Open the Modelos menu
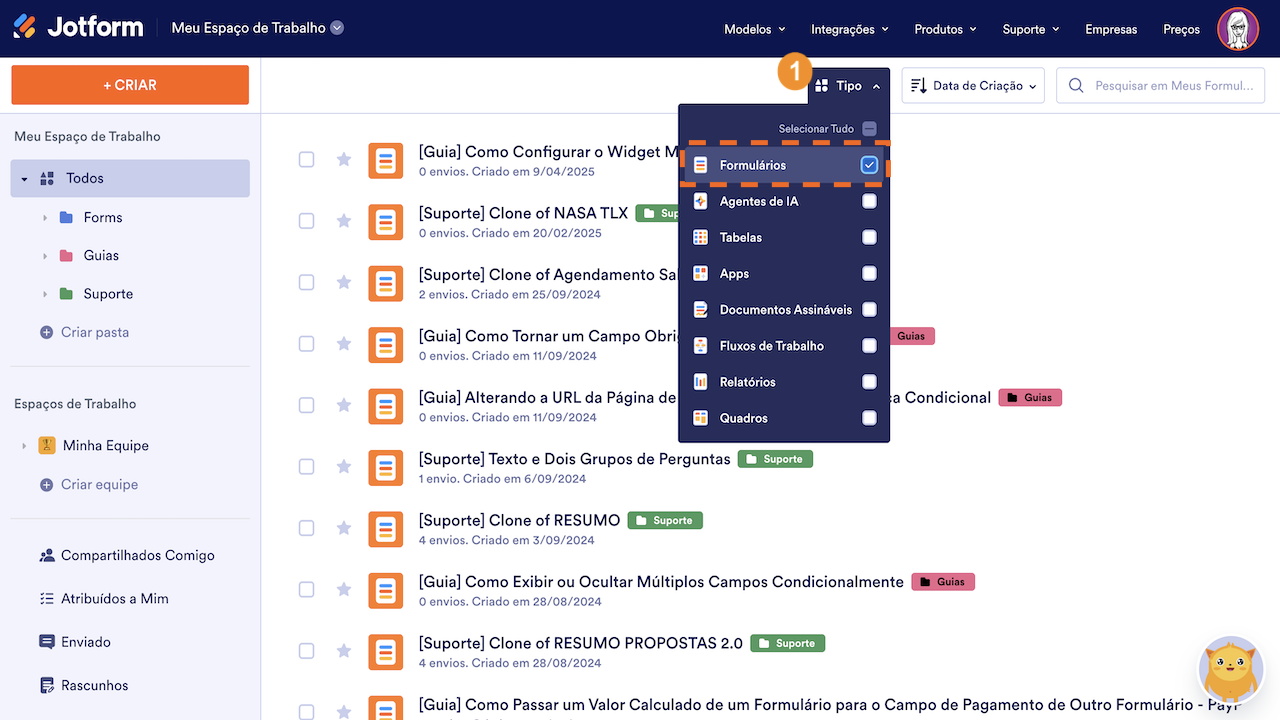The height and width of the screenshot is (720, 1280). (754, 29)
